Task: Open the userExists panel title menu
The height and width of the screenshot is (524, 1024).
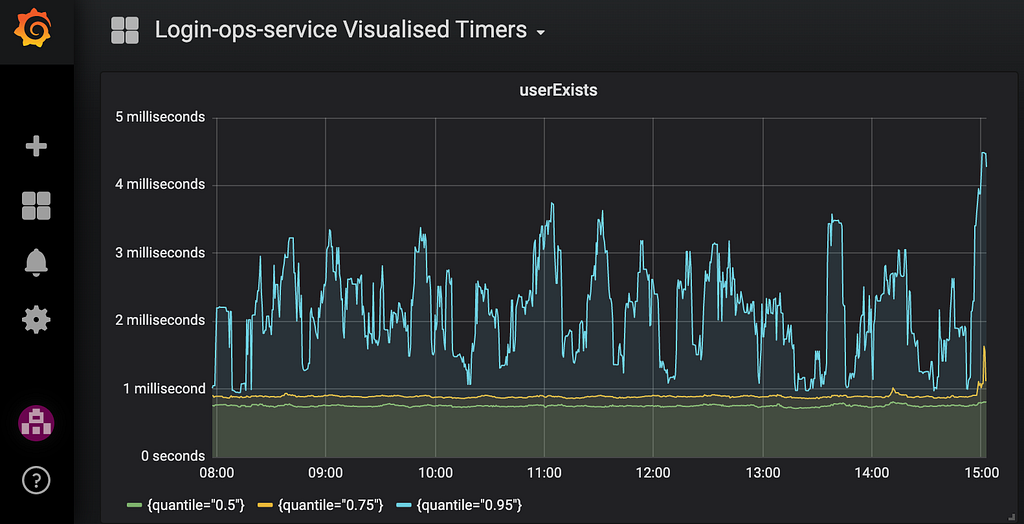Action: tap(558, 91)
